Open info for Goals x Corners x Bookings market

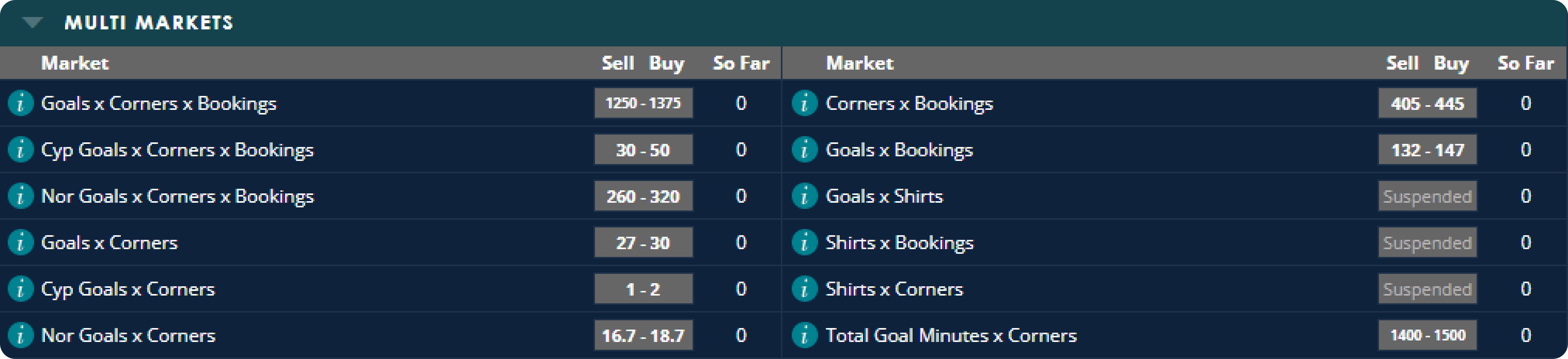tap(20, 103)
